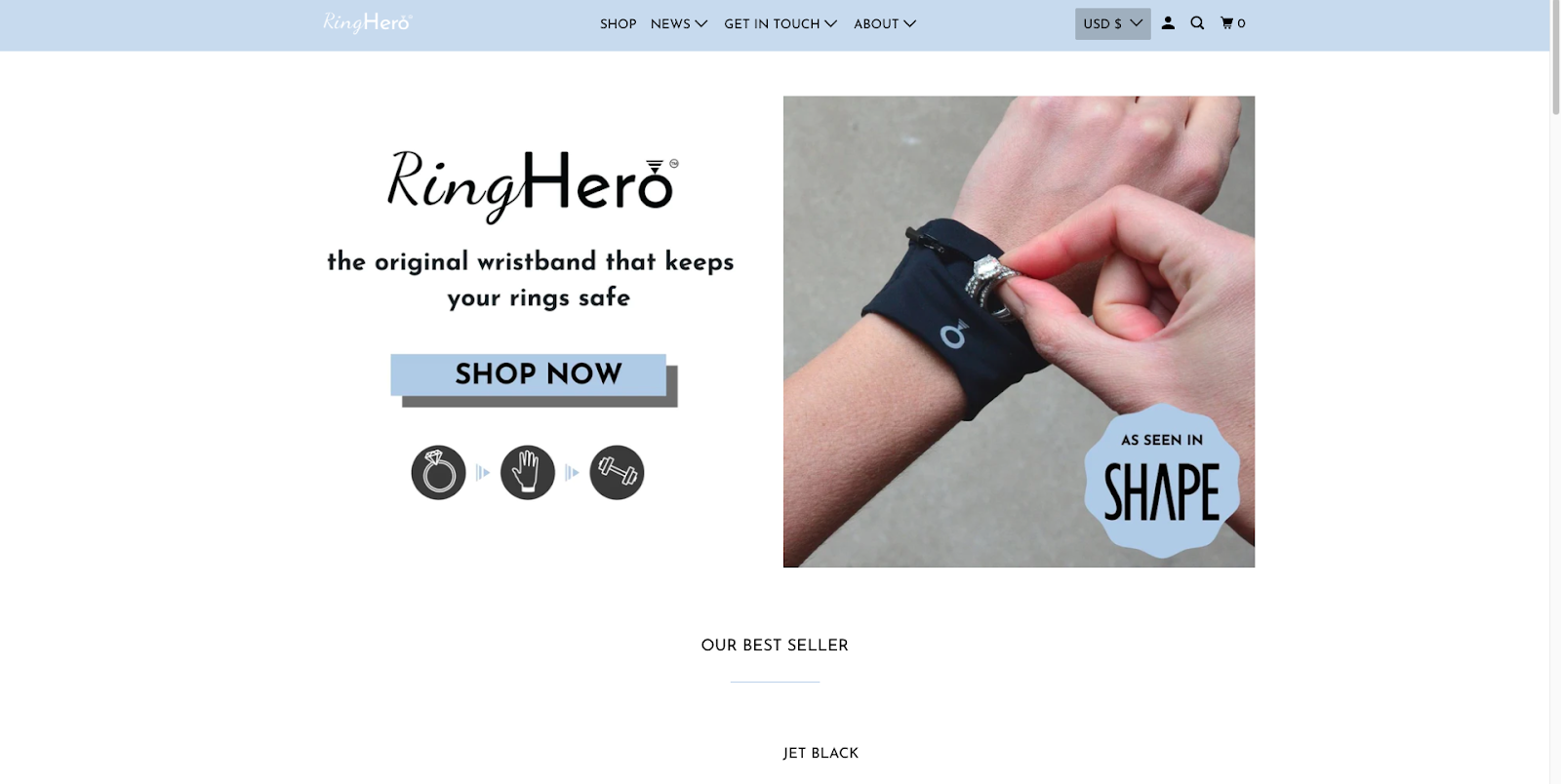
Task: Click the SHOP NOW button
Action: click(x=534, y=379)
